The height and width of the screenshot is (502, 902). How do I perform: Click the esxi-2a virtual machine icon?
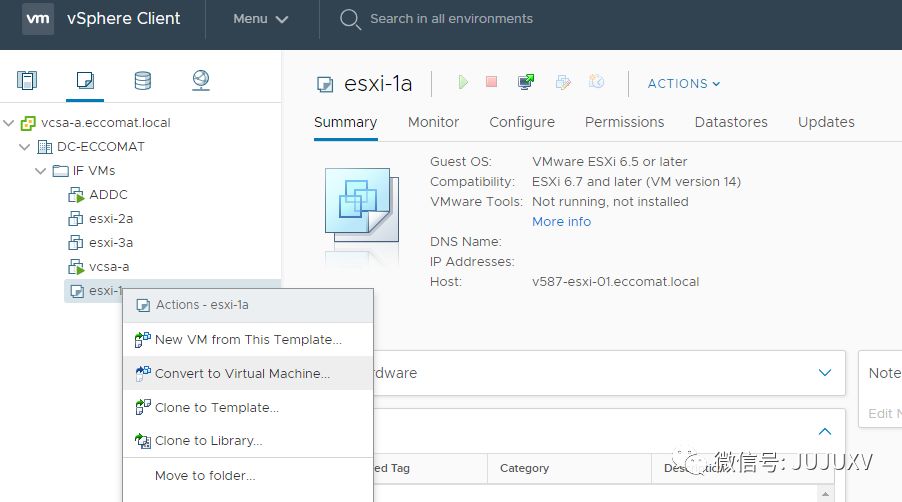[75, 219]
